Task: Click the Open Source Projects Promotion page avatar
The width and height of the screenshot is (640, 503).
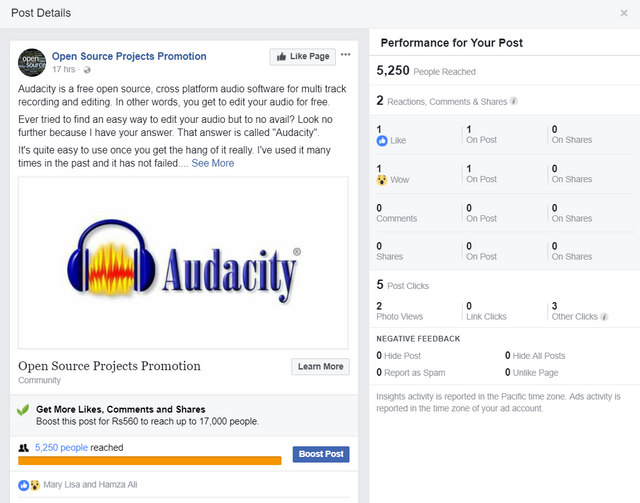Action: coord(32,62)
